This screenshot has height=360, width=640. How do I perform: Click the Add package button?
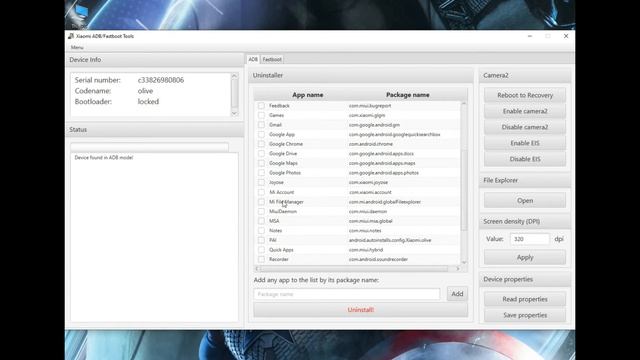pos(457,294)
